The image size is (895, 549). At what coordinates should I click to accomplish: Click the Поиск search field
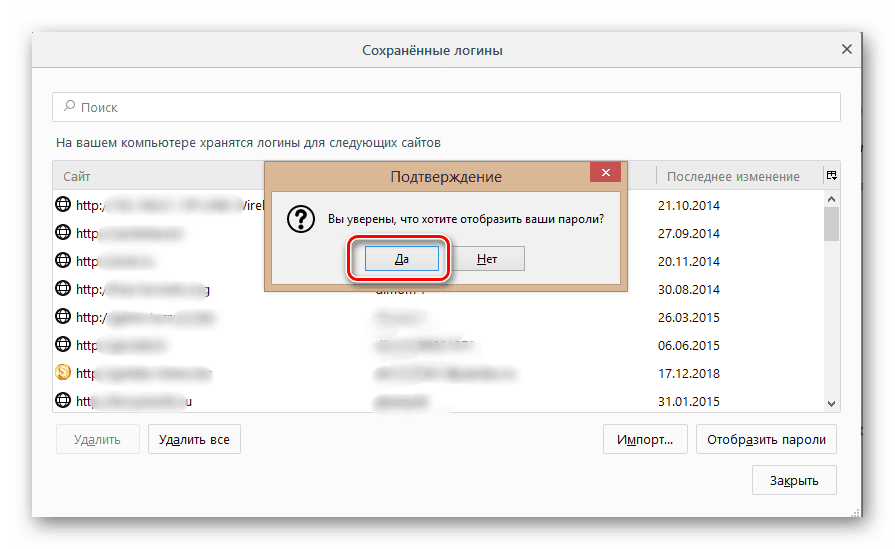coord(446,107)
